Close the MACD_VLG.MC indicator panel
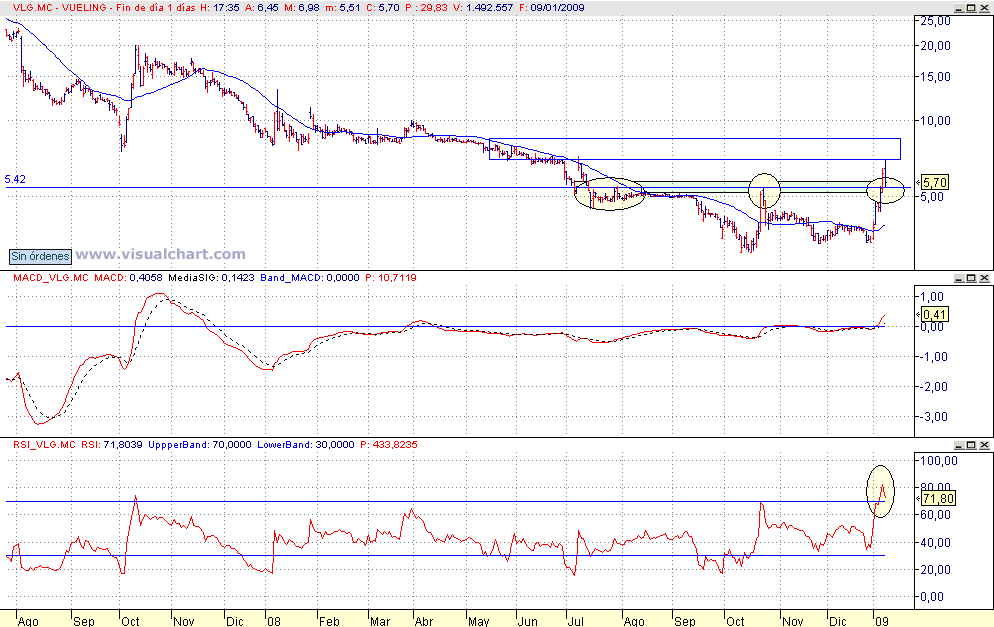Viewport: 994px width, 627px height. point(984,278)
